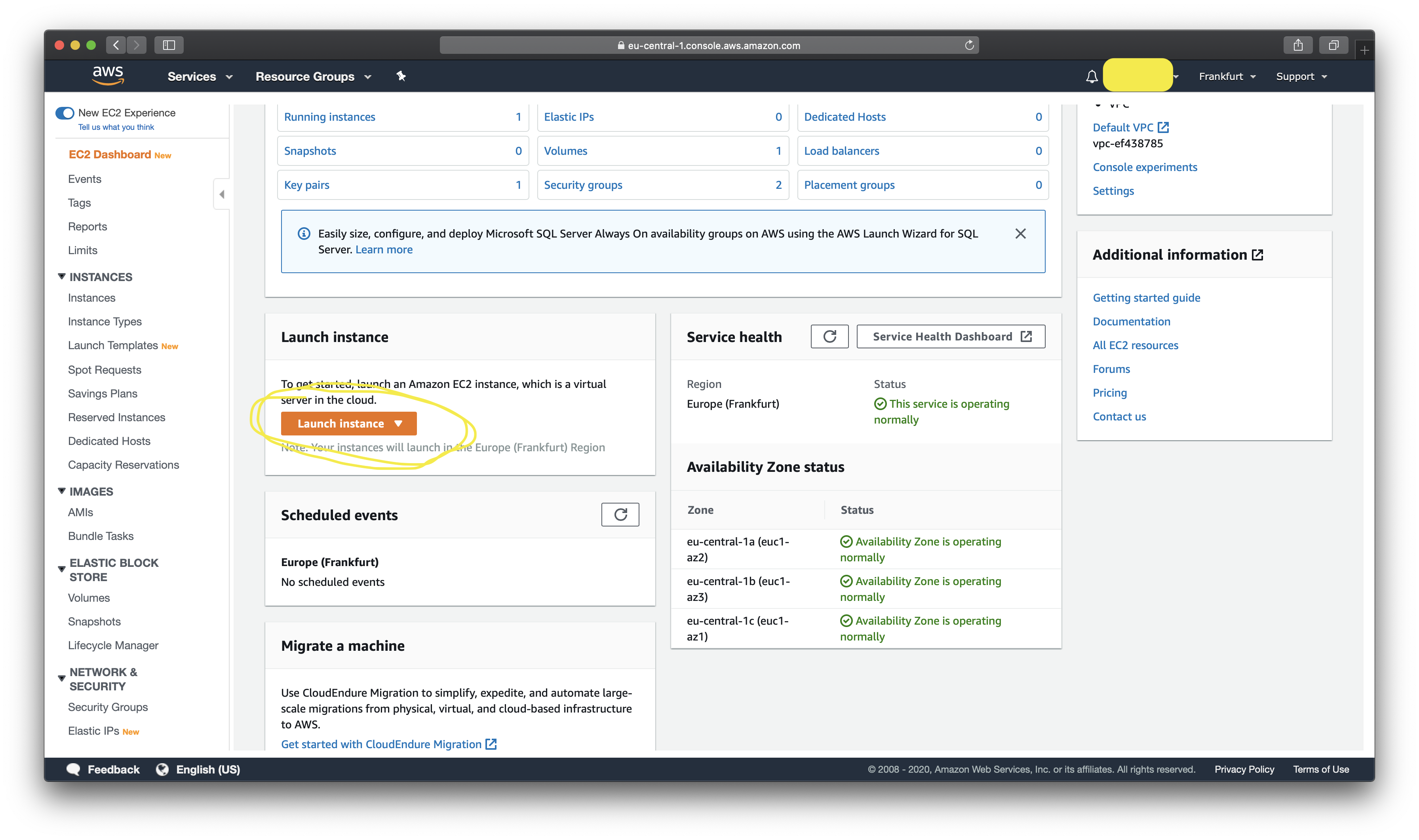Refresh the Service health panel
Screen dimensions: 1419x840
coord(829,337)
